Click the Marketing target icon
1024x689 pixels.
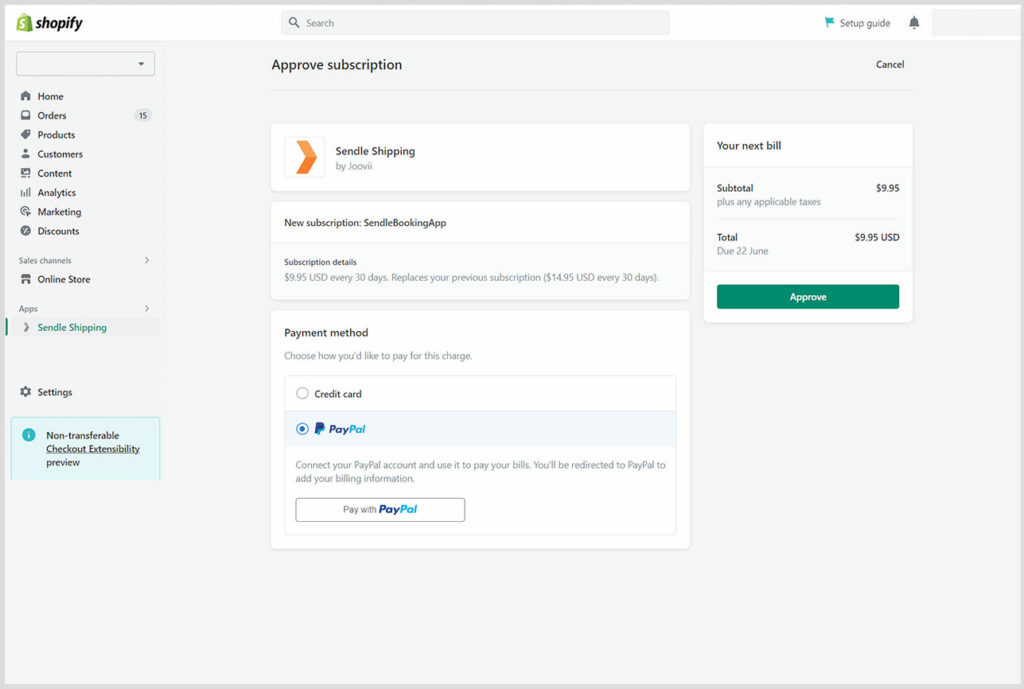[x=25, y=212]
